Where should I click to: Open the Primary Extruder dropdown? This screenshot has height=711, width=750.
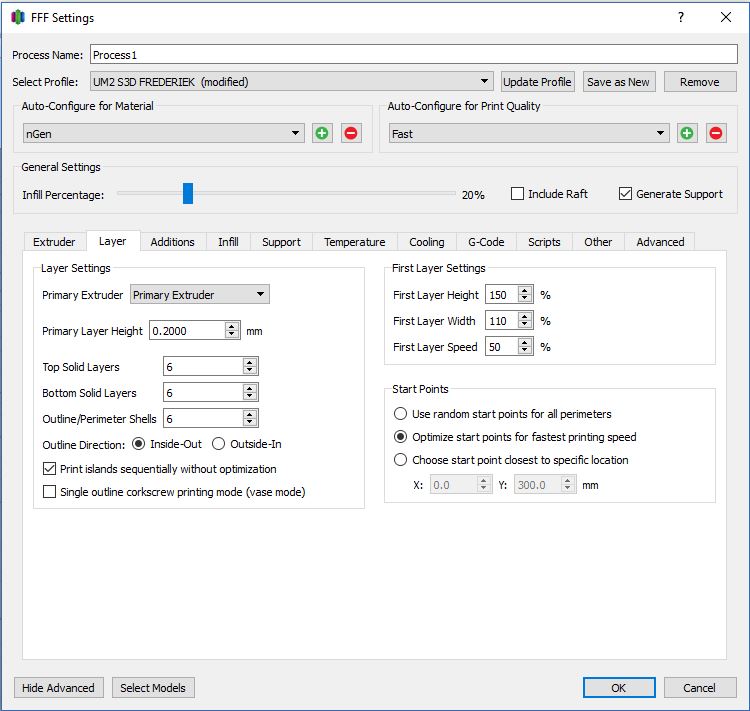click(x=260, y=295)
